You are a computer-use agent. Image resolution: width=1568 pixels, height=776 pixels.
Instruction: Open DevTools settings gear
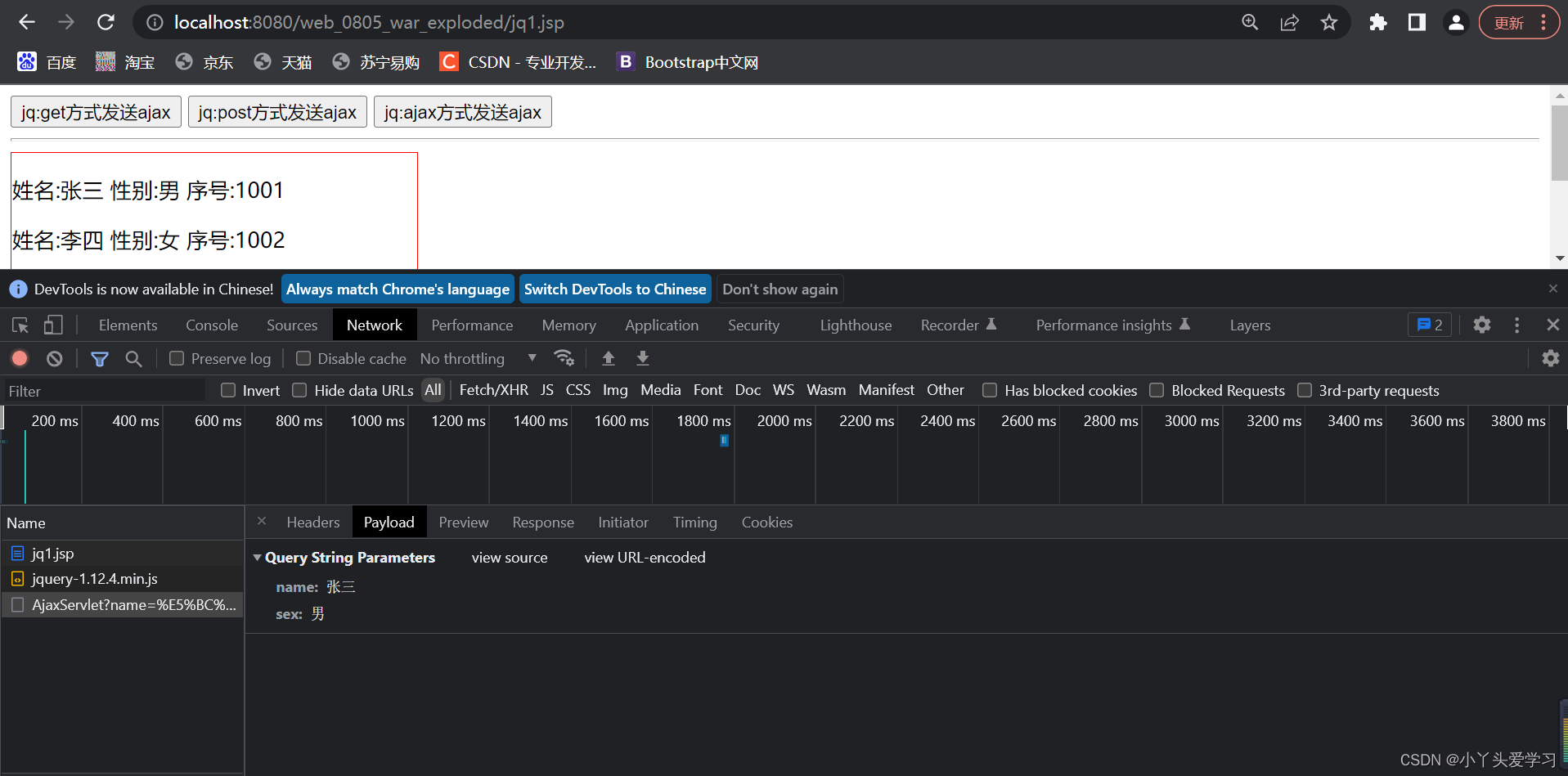tap(1481, 325)
